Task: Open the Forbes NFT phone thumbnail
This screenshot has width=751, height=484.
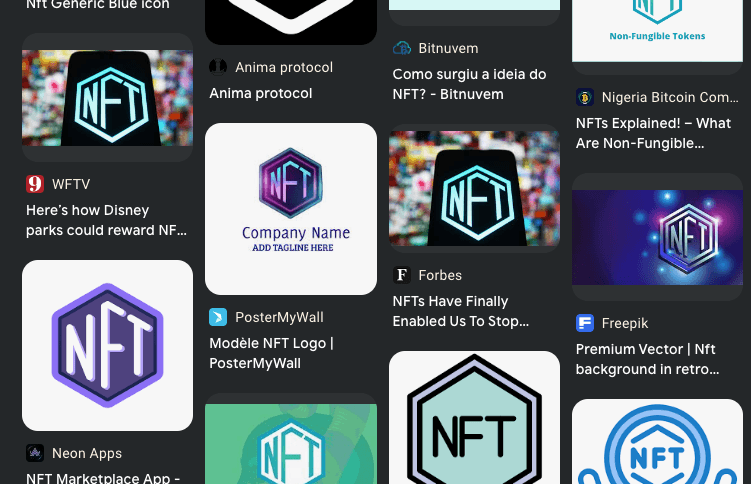Action: click(474, 189)
